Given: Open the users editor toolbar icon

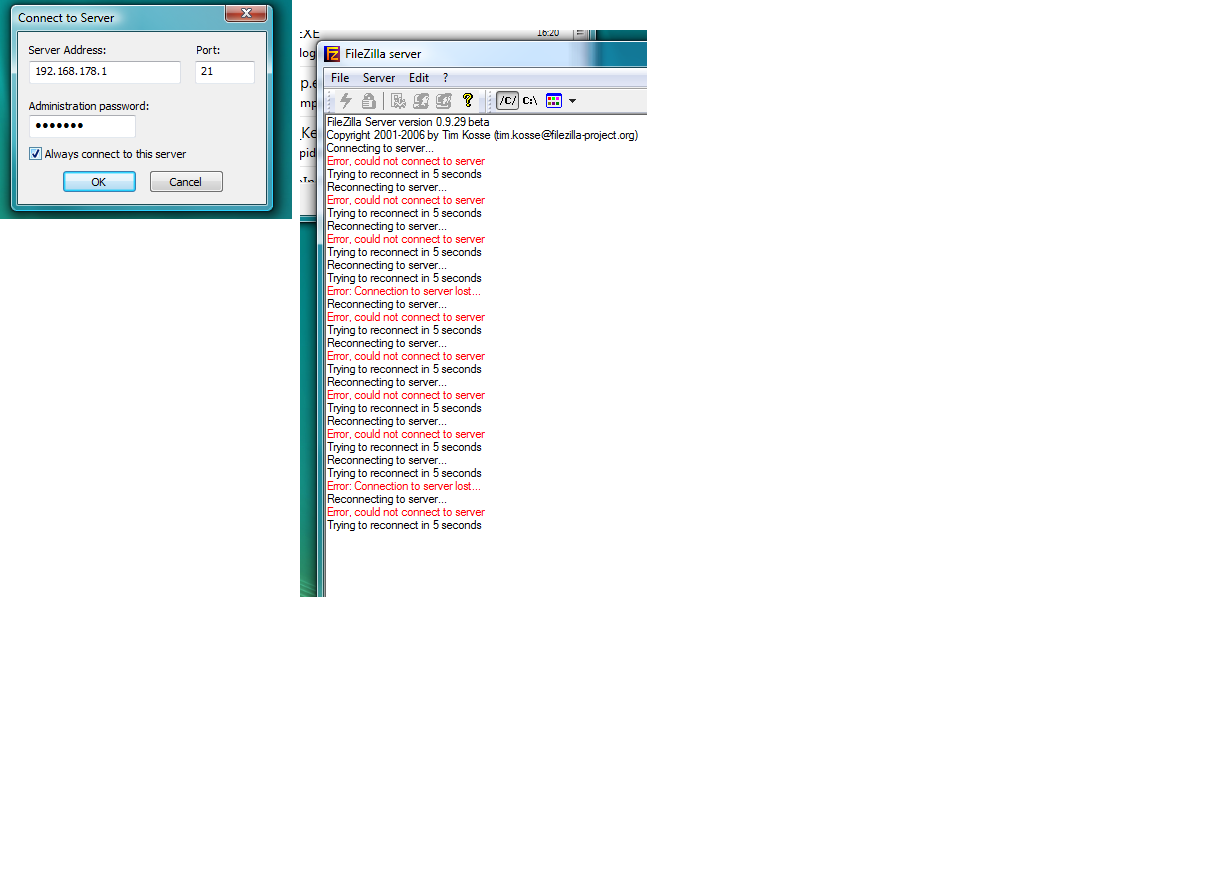Looking at the screenshot, I should 421,101.
